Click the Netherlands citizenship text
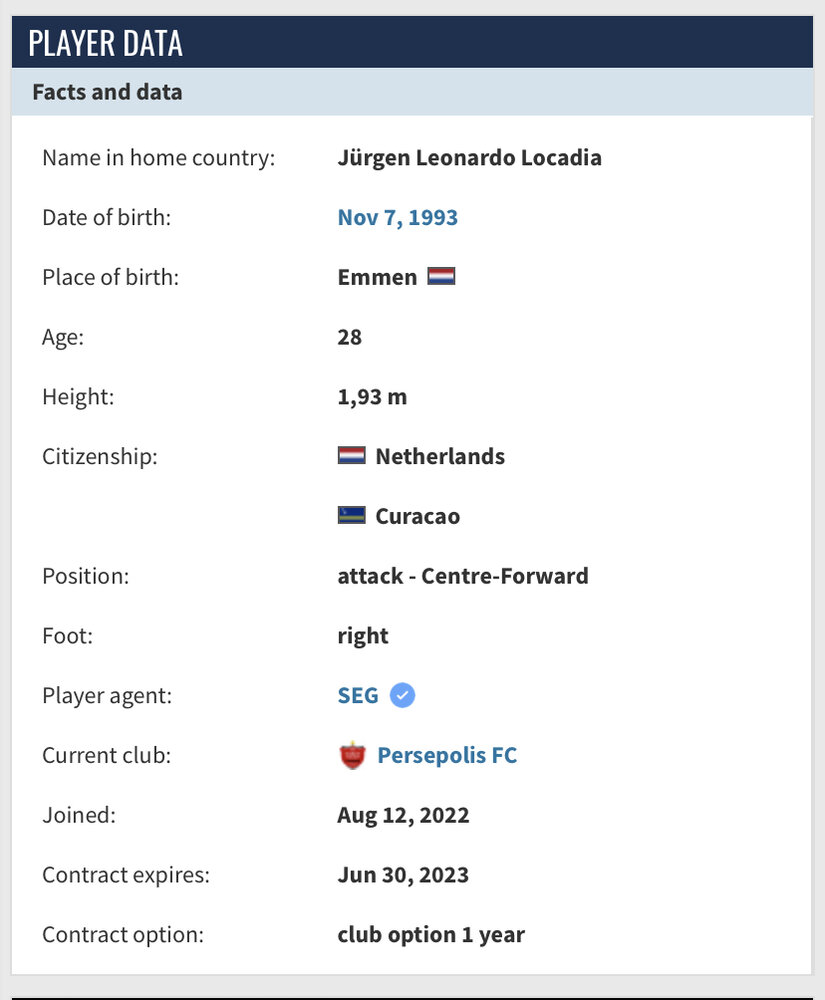 click(440, 456)
